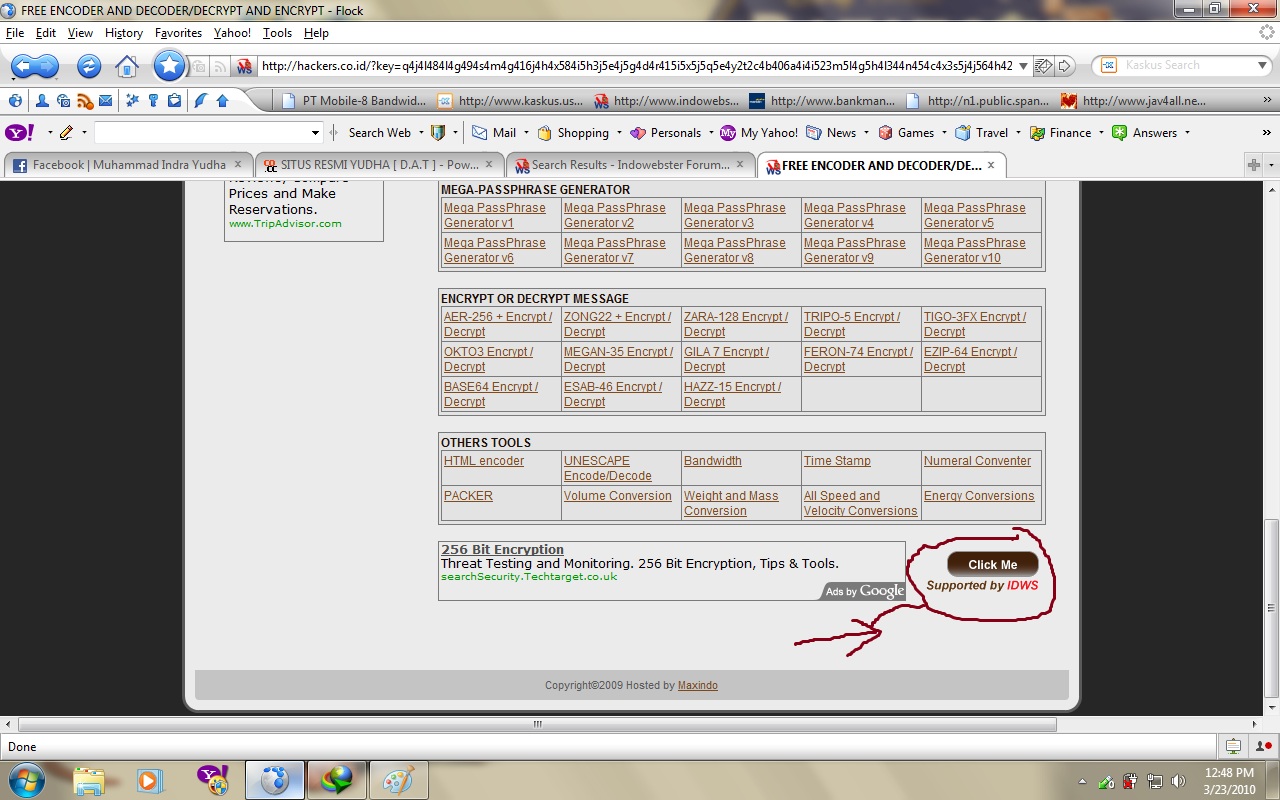Click the blue feather blog editor icon
The image size is (1280, 800).
(x=201, y=101)
